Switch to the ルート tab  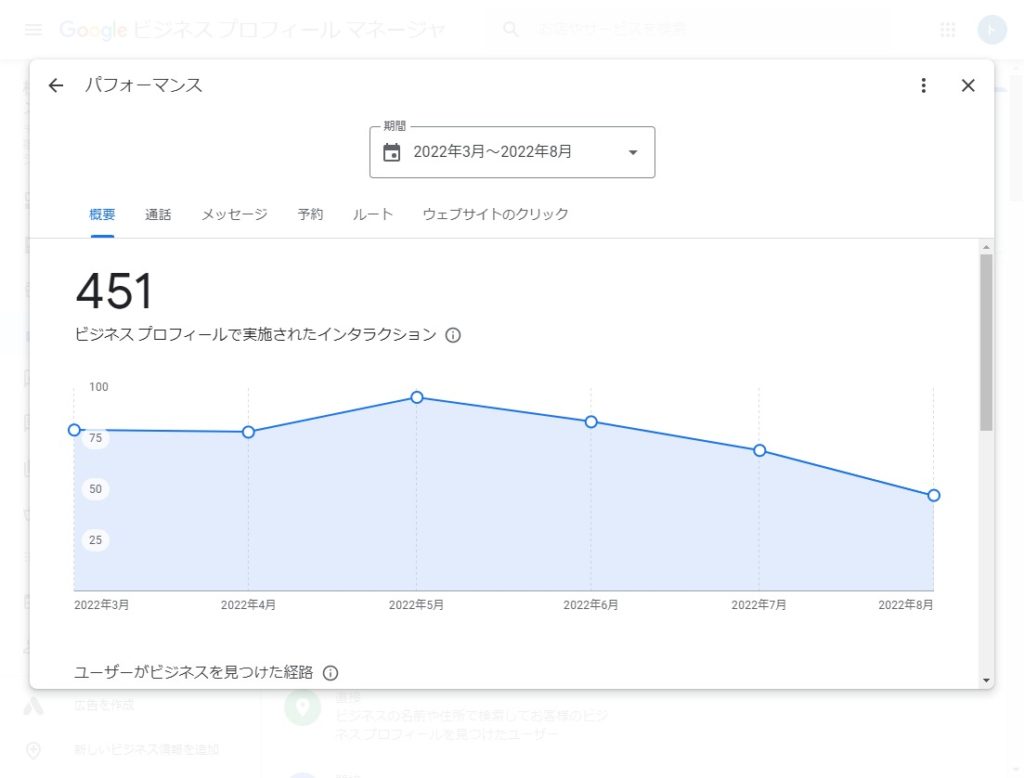click(x=373, y=215)
